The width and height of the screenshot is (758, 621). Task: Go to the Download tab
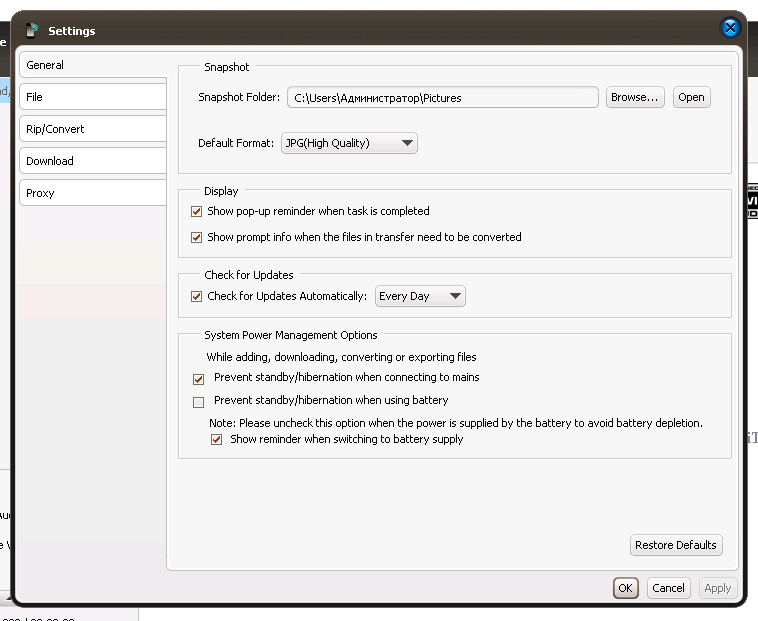[x=93, y=161]
